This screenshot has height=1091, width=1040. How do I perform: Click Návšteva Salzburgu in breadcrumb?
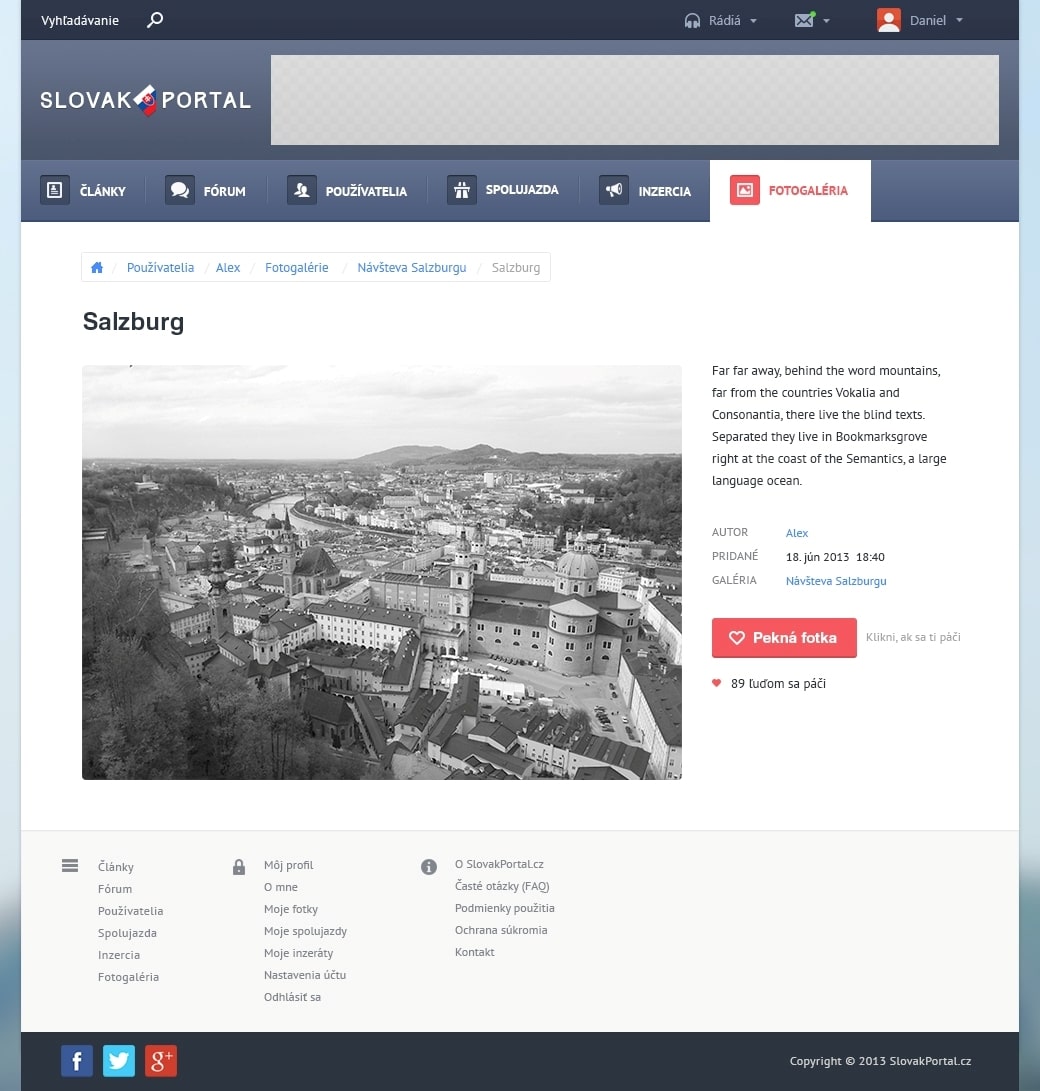[412, 268]
